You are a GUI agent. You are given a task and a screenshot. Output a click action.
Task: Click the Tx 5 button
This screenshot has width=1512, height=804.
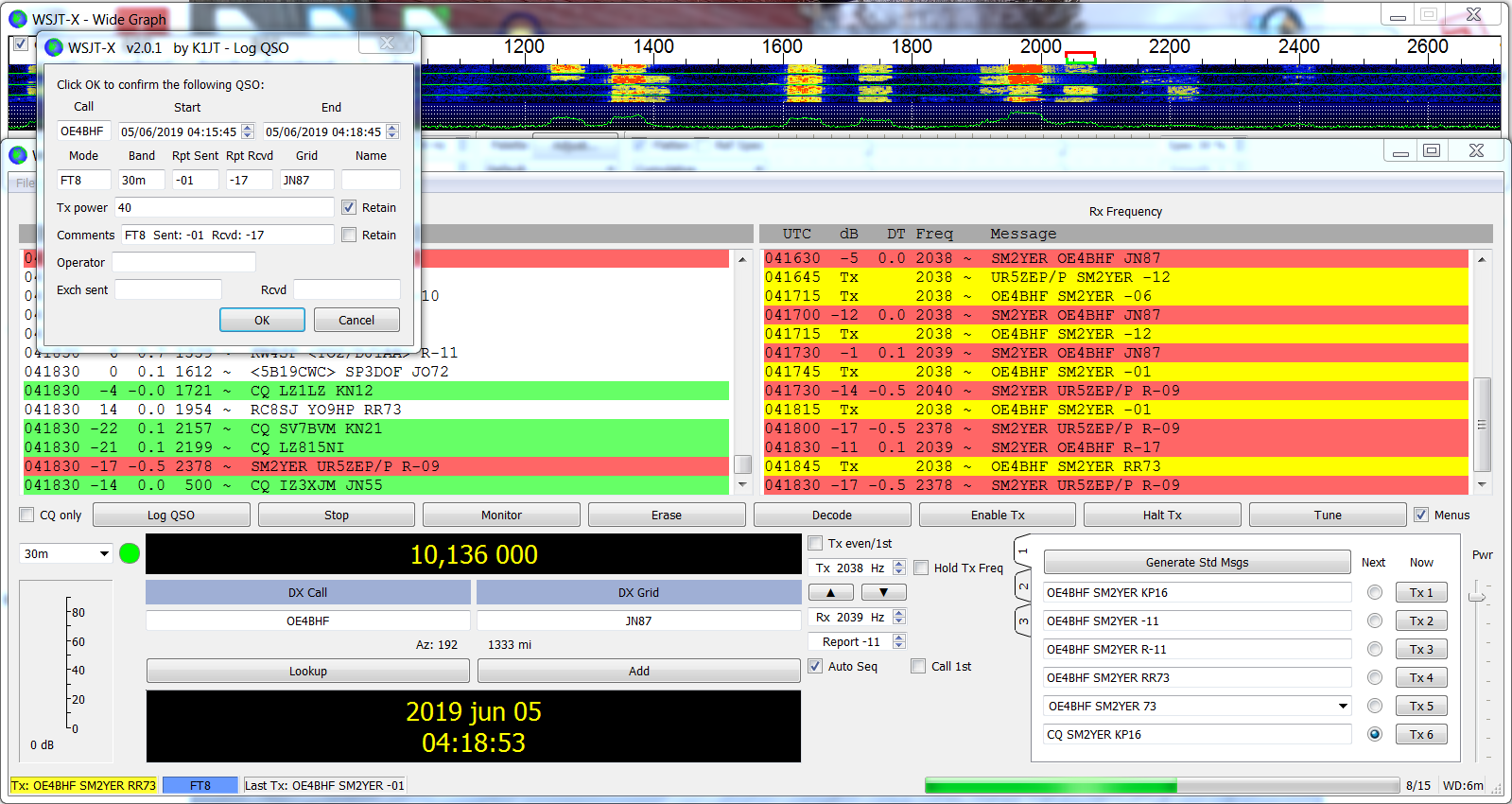point(1421,706)
